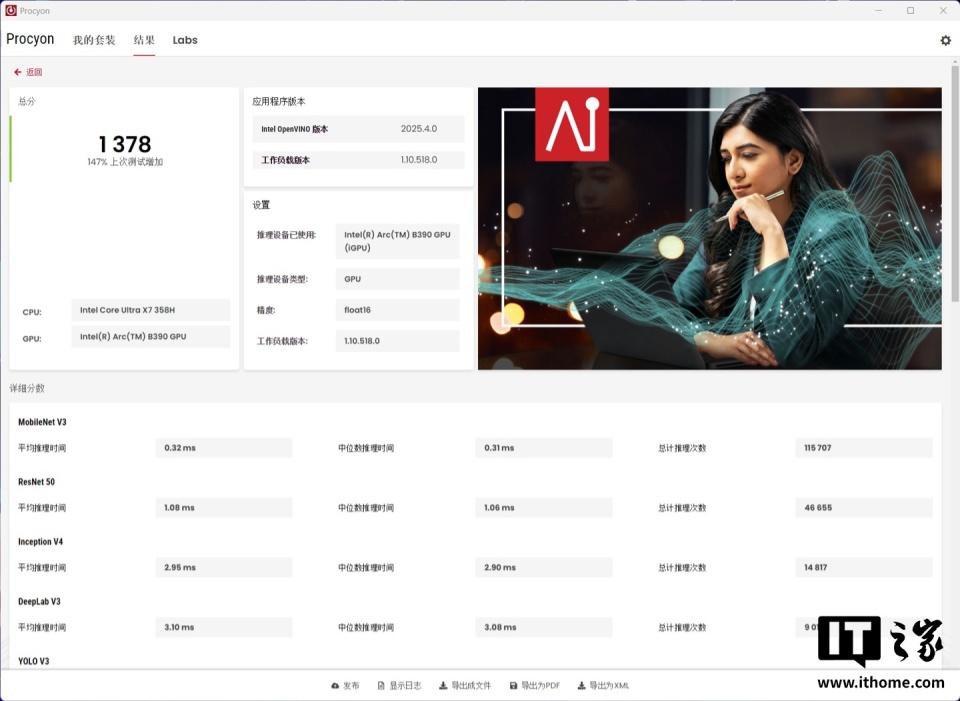Screen dimensions: 960x701
Task: Click the export as XML download icon
Action: click(x=582, y=686)
